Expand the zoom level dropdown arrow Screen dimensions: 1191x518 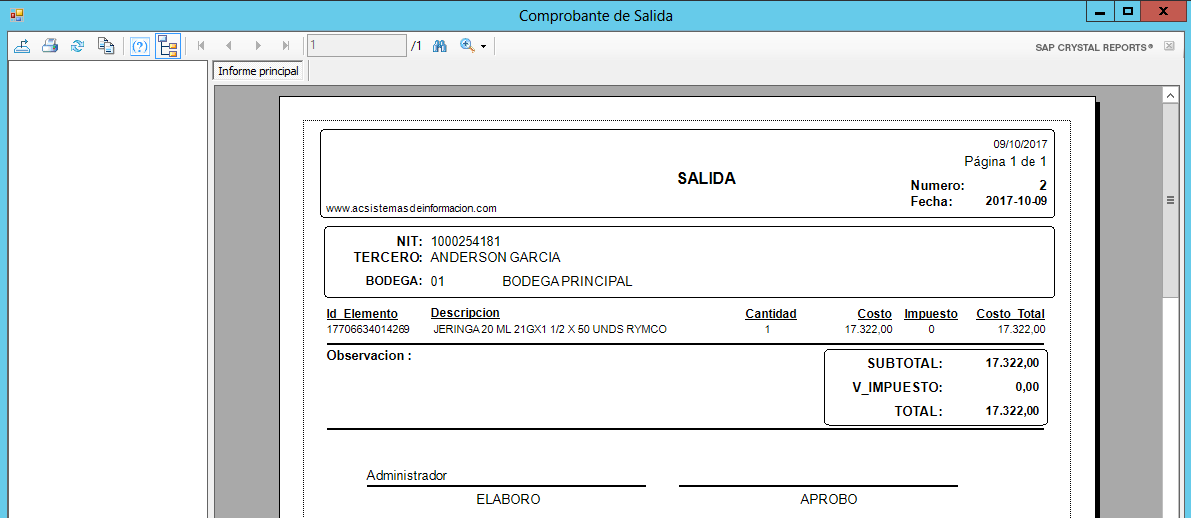[483, 47]
